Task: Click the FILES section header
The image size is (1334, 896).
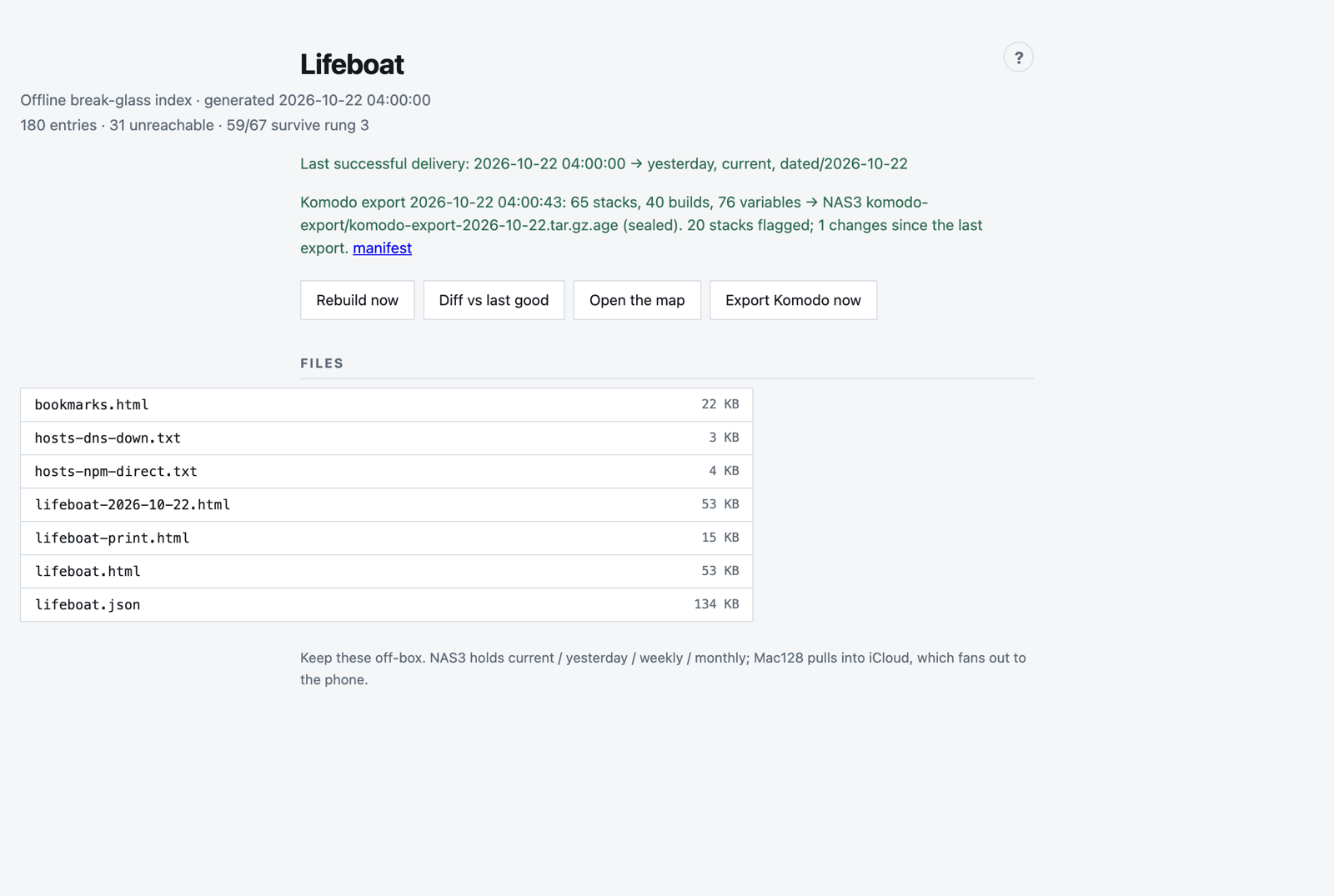Action: pos(322,363)
